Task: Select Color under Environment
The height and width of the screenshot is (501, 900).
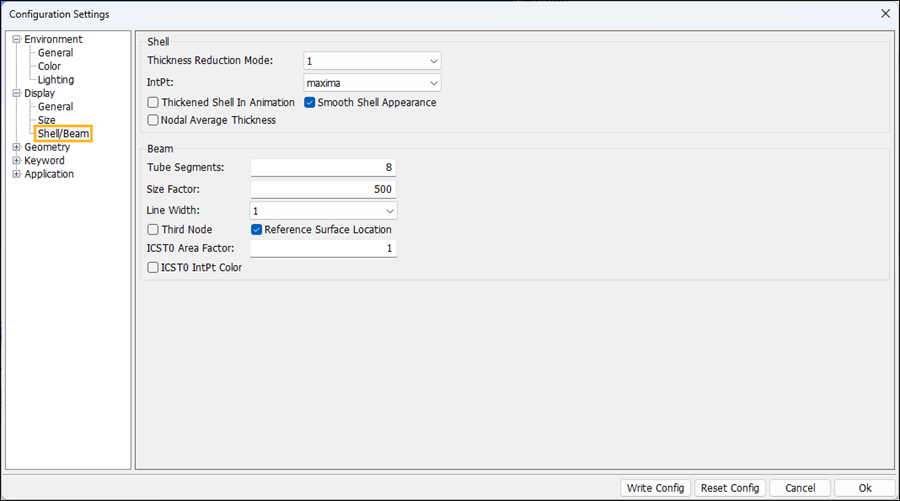Action: pos(50,67)
